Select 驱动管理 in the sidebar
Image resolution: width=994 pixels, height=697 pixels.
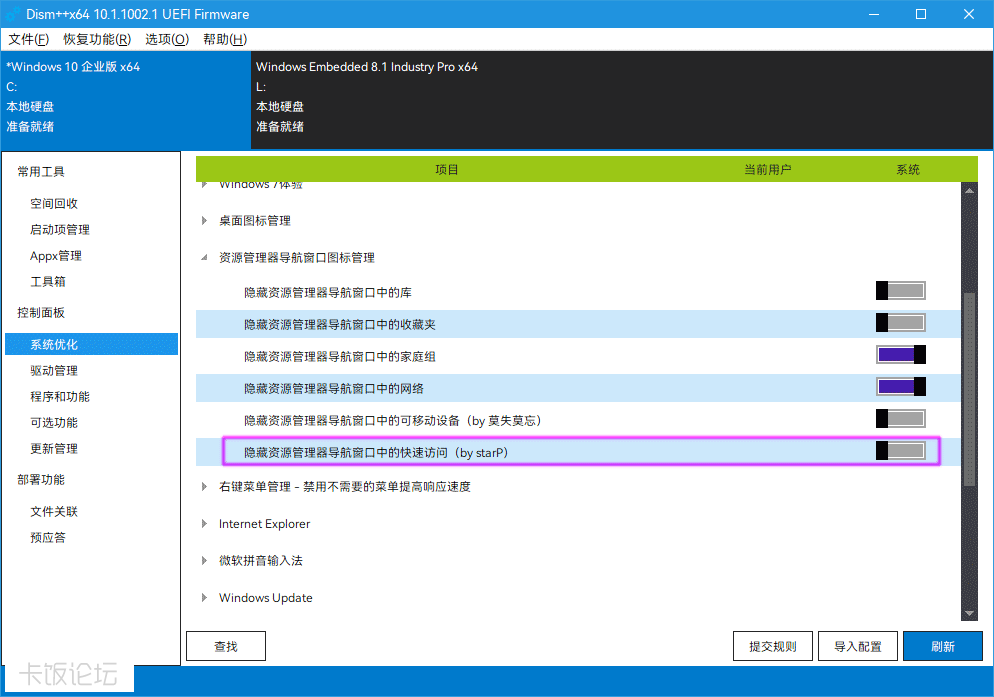coord(54,371)
